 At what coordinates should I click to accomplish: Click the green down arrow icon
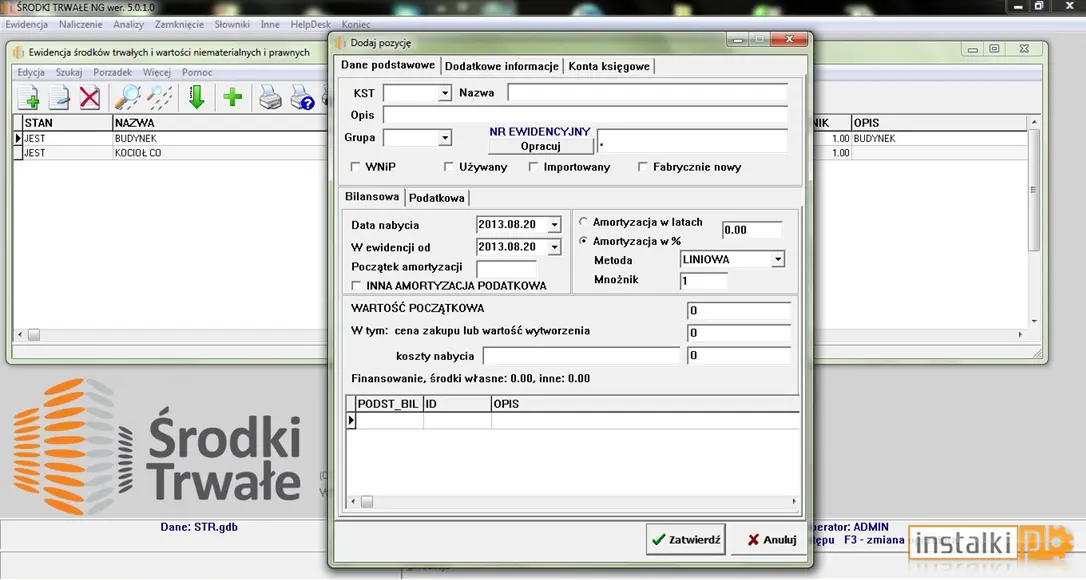pos(197,98)
